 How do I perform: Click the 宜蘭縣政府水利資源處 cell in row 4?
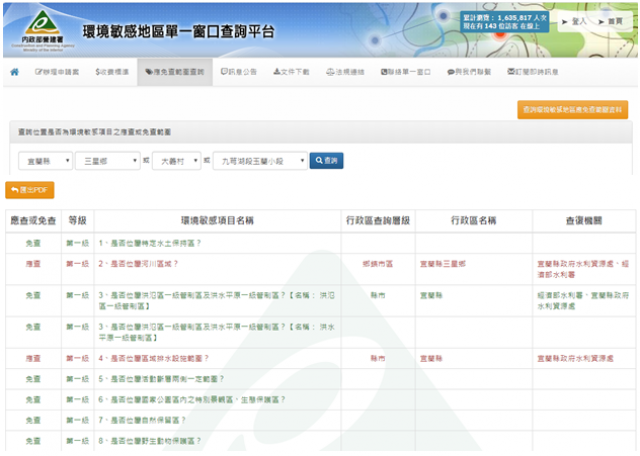click(x=575, y=358)
